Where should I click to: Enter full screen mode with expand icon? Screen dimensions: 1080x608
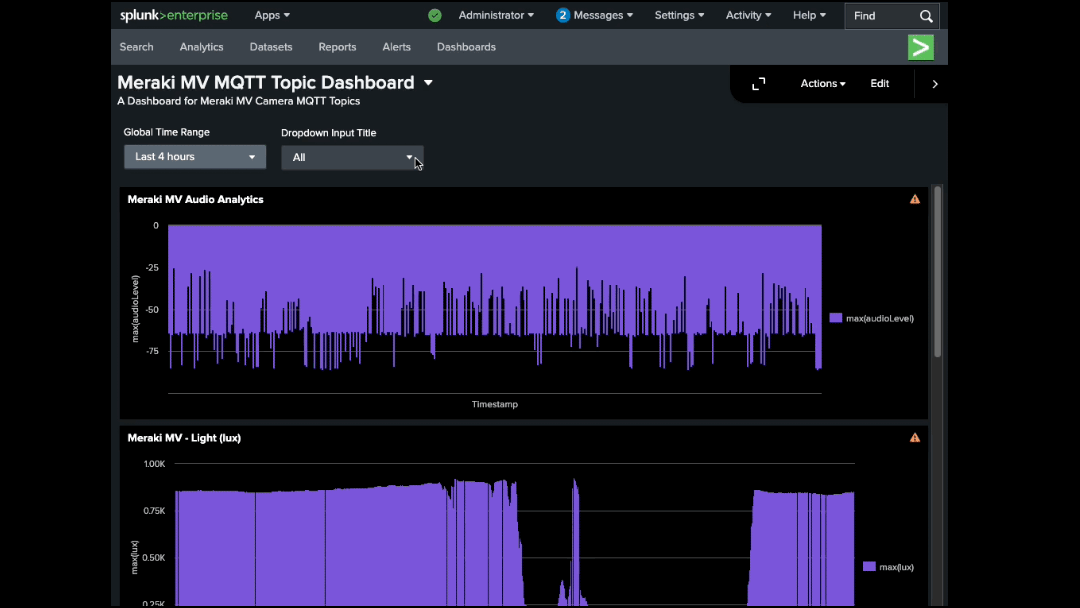tap(758, 84)
